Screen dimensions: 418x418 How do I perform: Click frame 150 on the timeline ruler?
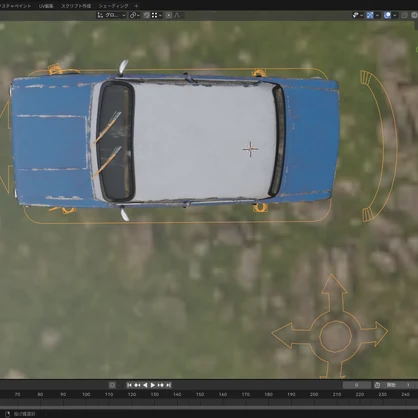pyautogui.click(x=200, y=394)
